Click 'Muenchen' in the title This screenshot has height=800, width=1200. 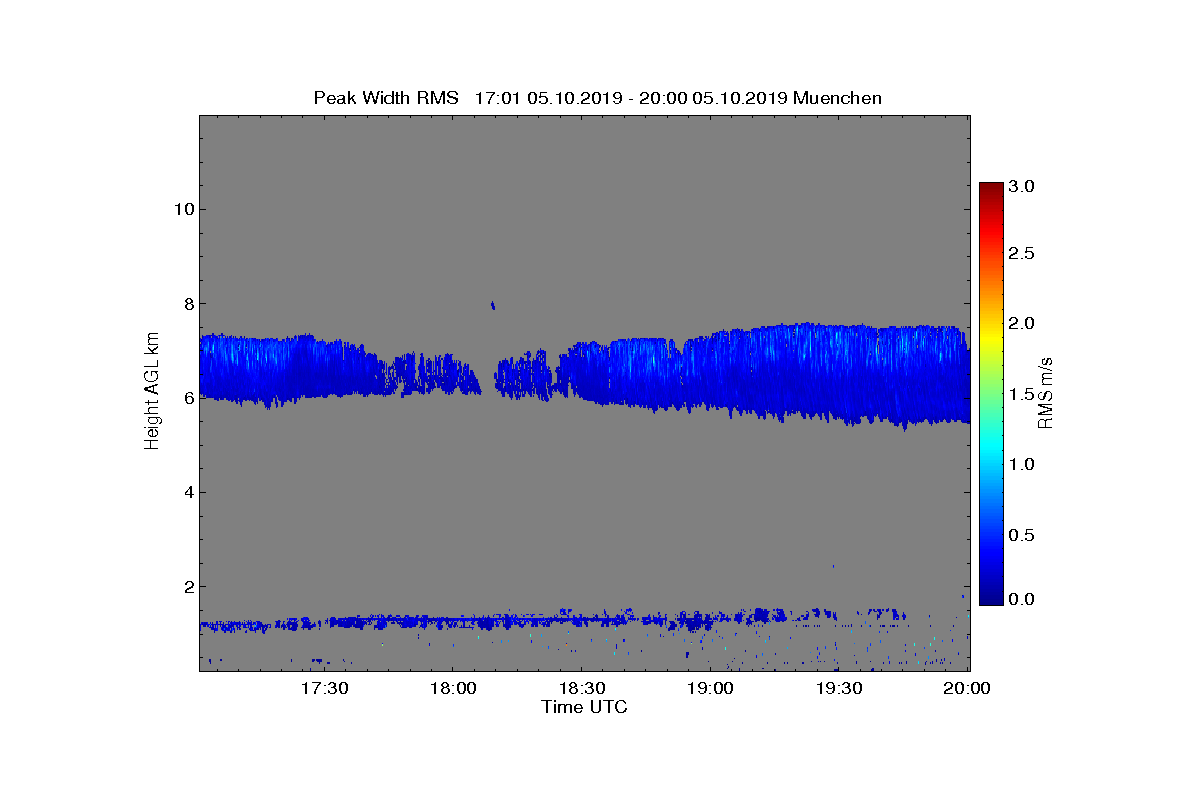click(837, 98)
